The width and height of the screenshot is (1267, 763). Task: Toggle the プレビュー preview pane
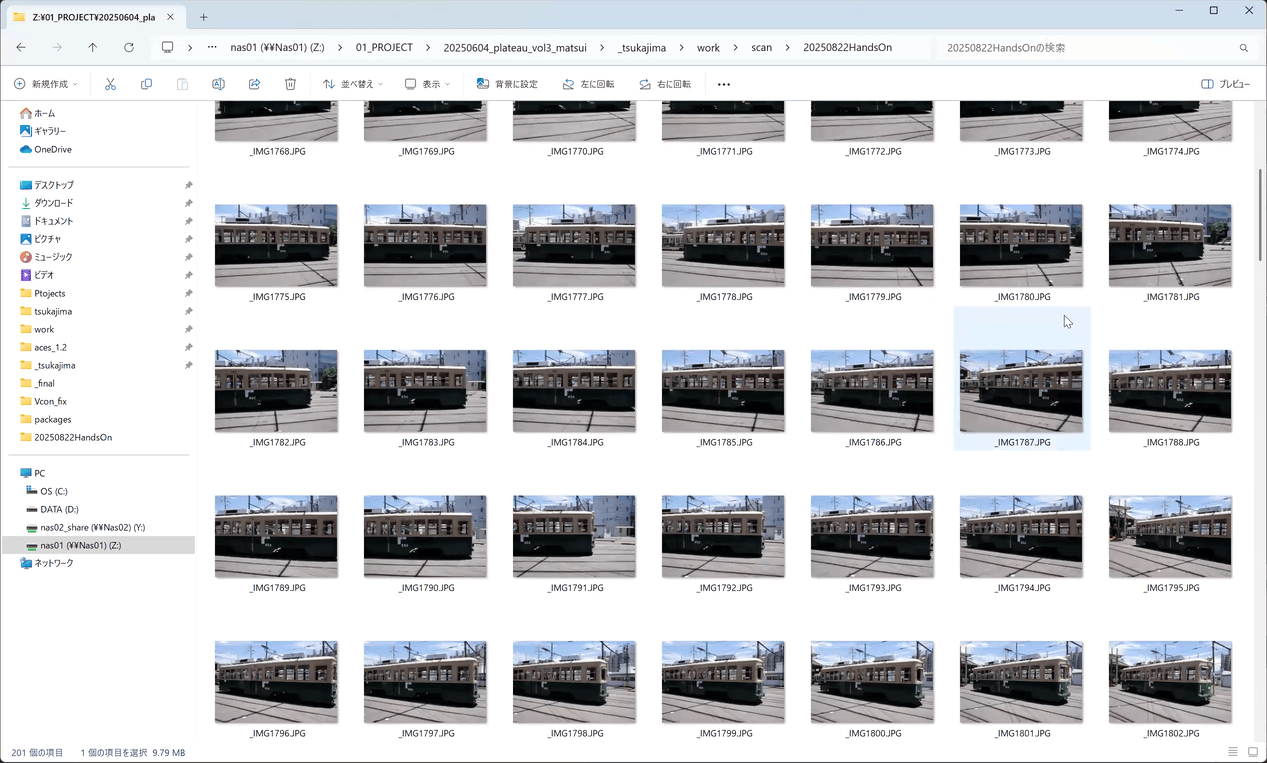(1225, 84)
